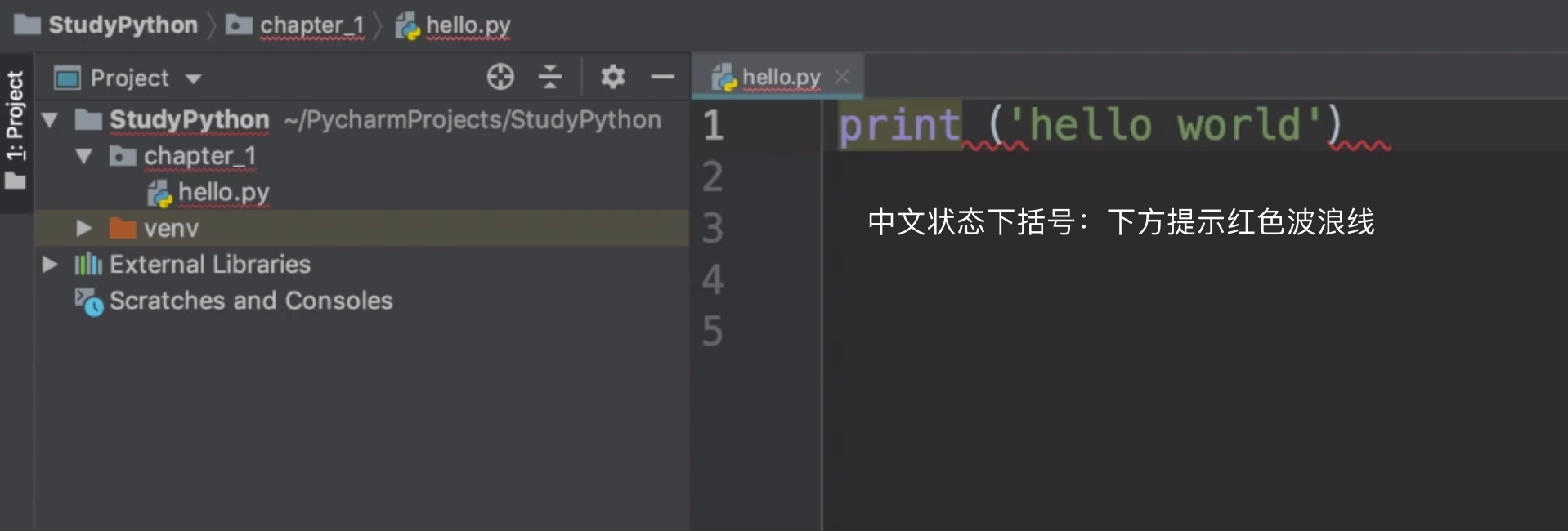1568x531 pixels.
Task: Click the External Libraries bar icon
Action: 88,265
